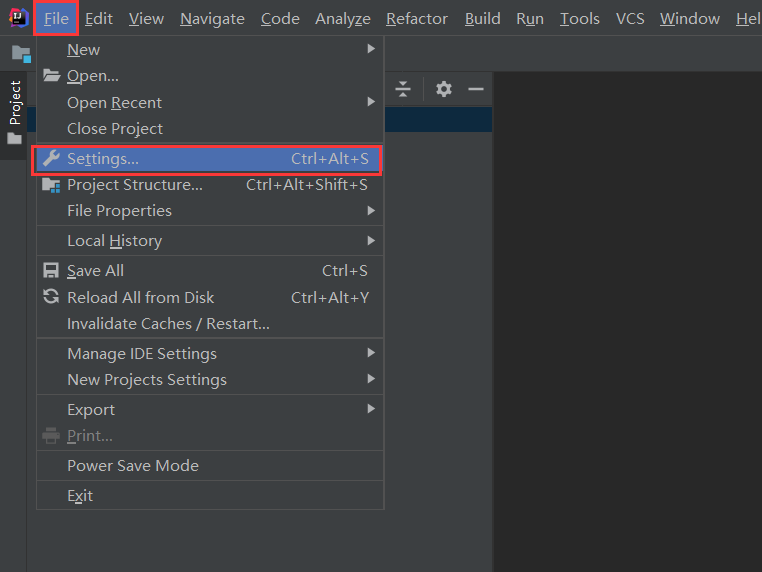
Task: Click the IntelliJ IDEA logo icon
Action: pyautogui.click(x=18, y=18)
